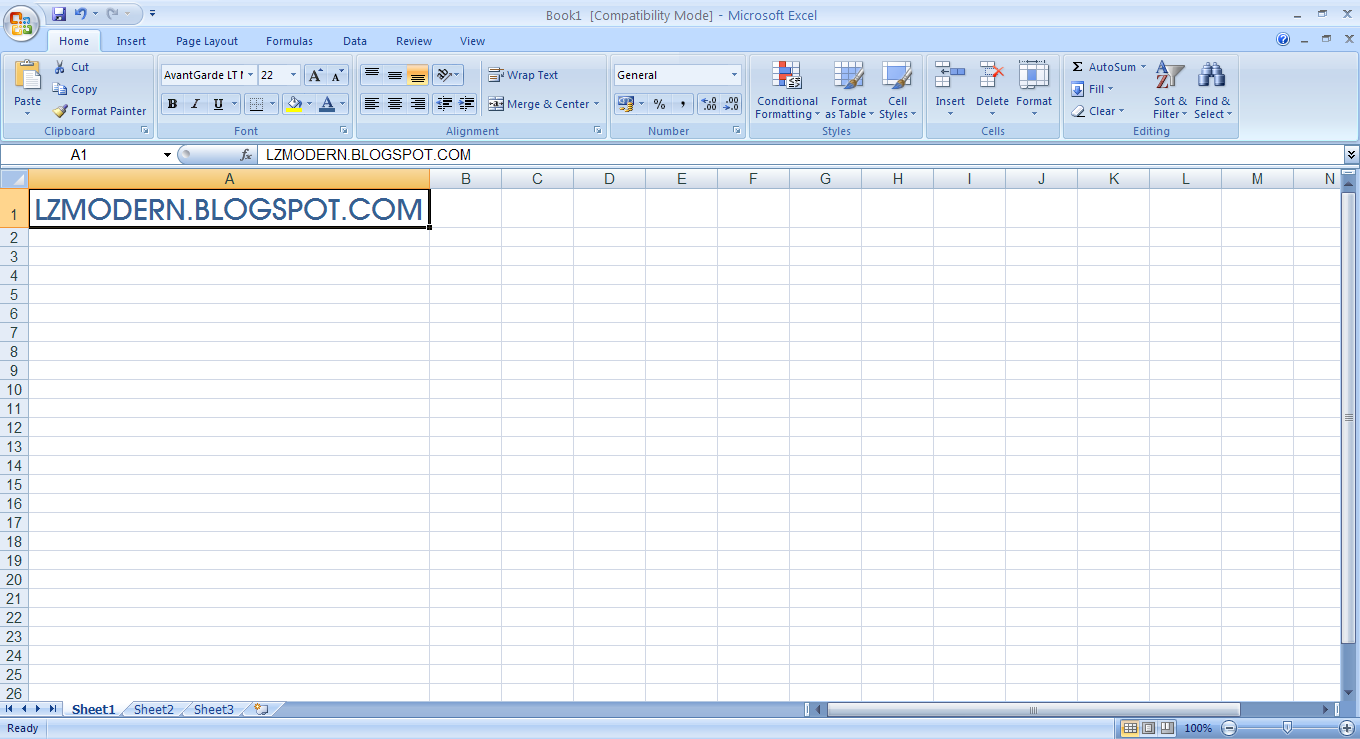Click the zoom slider handle
The height and width of the screenshot is (739, 1360).
pyautogui.click(x=1287, y=728)
